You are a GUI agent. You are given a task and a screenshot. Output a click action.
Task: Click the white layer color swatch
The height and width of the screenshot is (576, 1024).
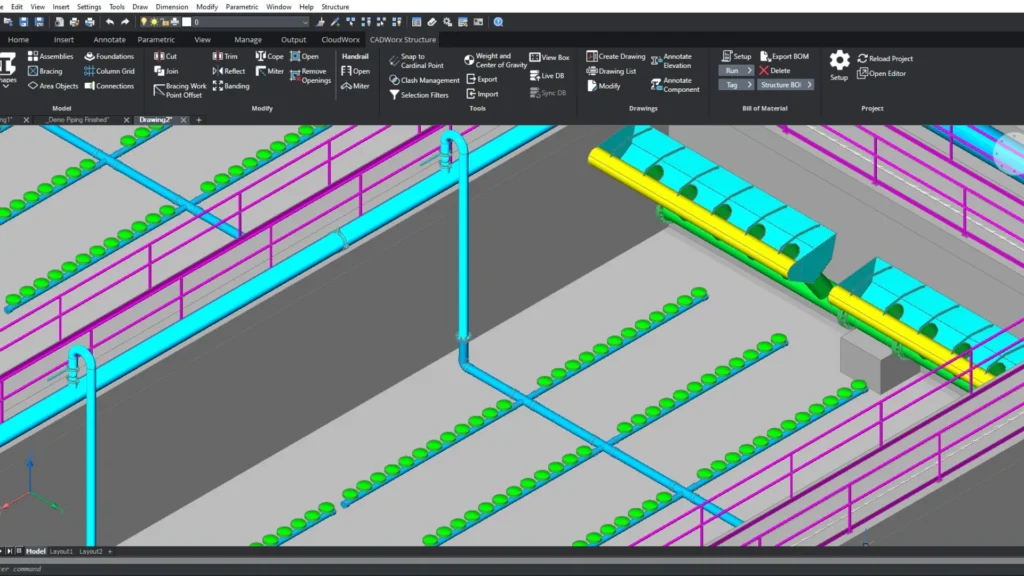pos(185,21)
